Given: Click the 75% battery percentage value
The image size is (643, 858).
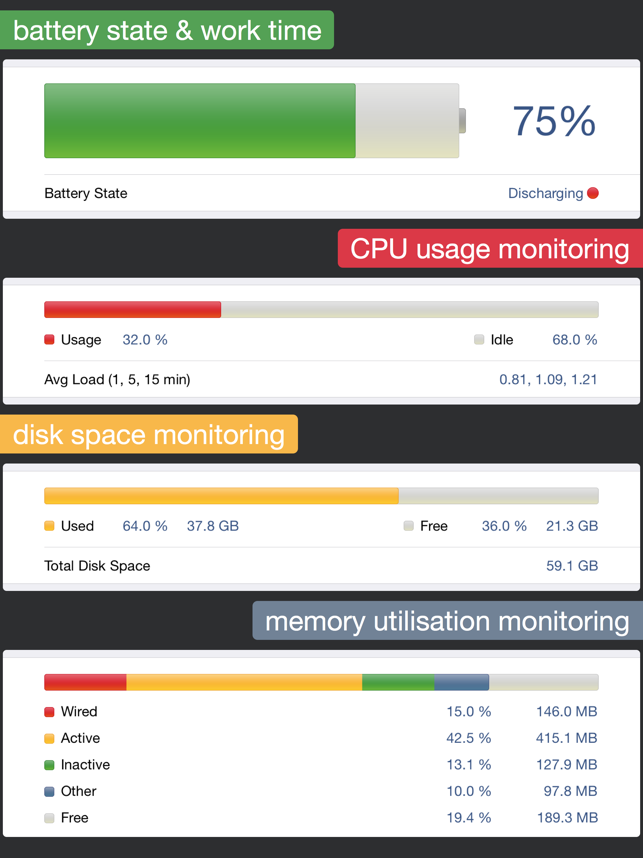Looking at the screenshot, I should [554, 120].
